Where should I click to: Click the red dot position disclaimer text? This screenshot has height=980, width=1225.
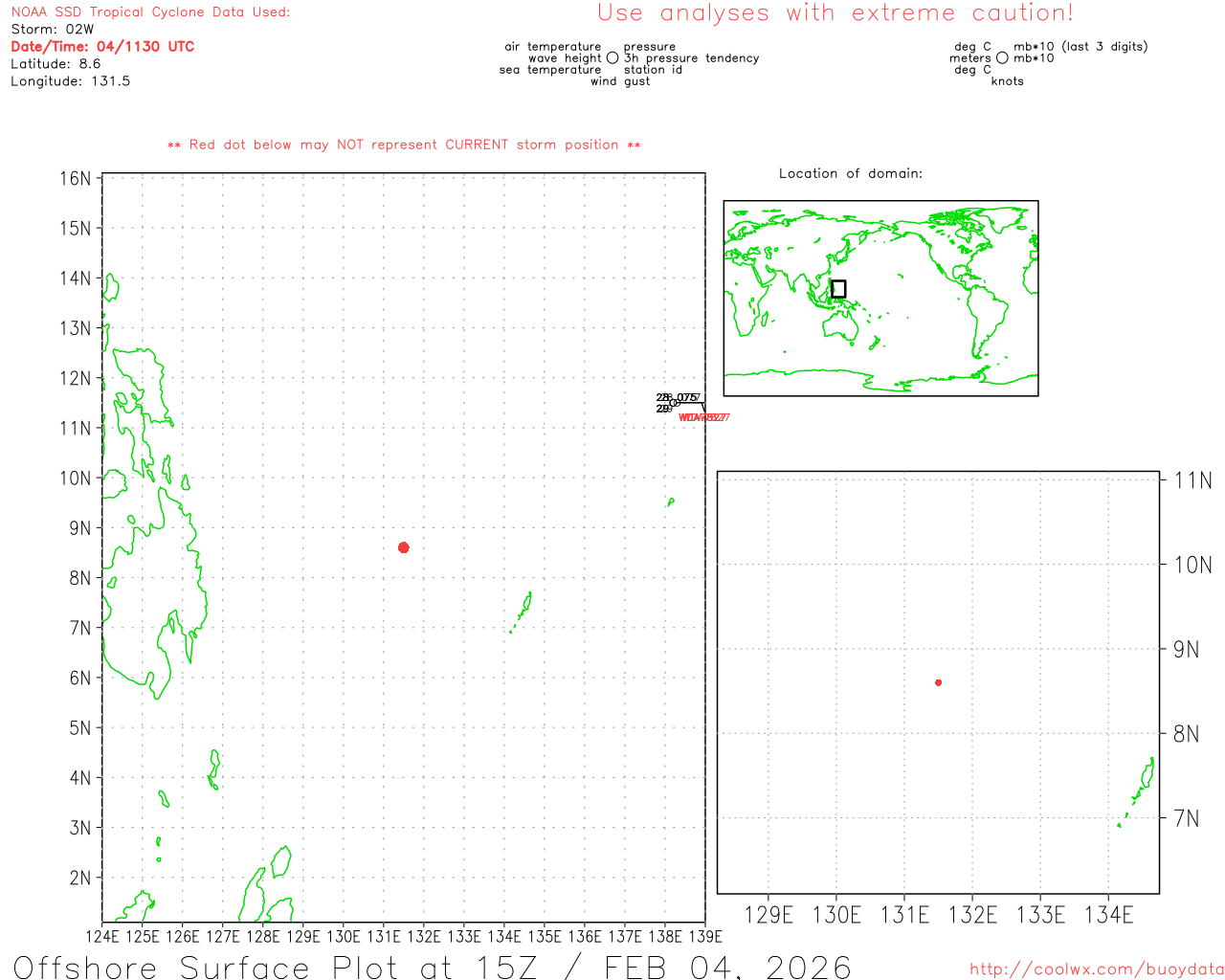pos(404,145)
